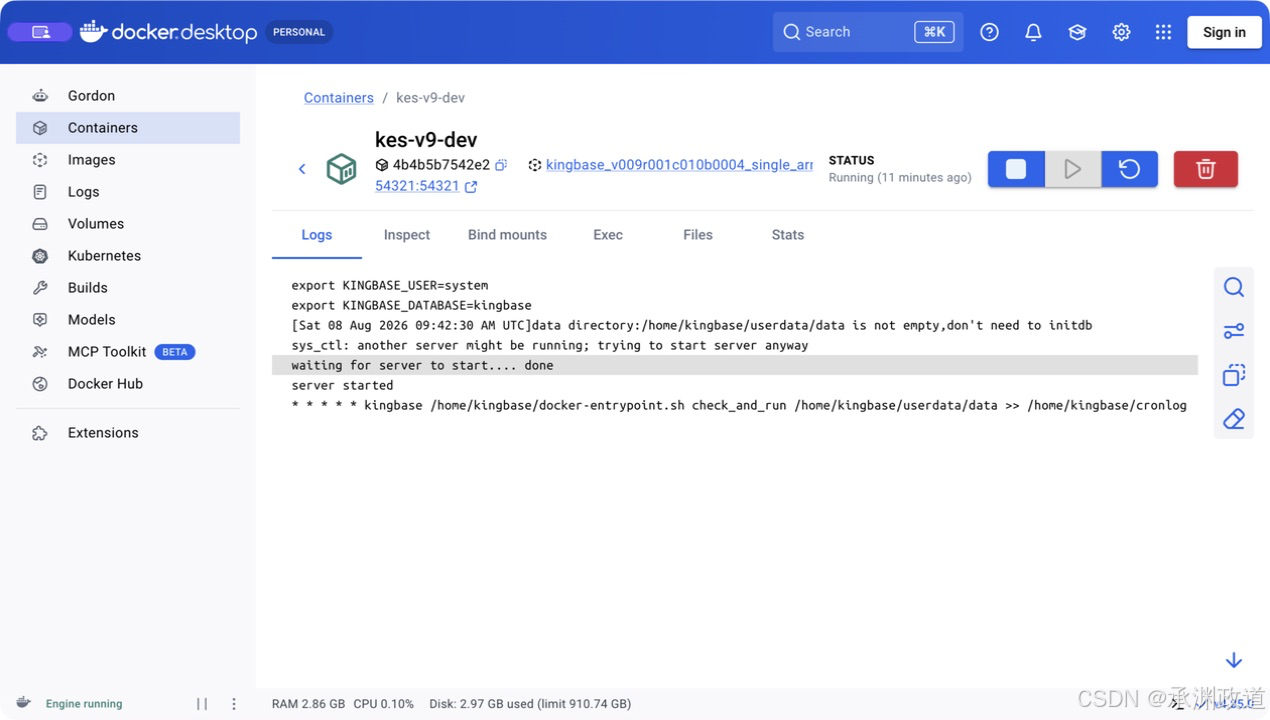Select Images in the sidebar
1270x720 pixels.
coord(128,160)
